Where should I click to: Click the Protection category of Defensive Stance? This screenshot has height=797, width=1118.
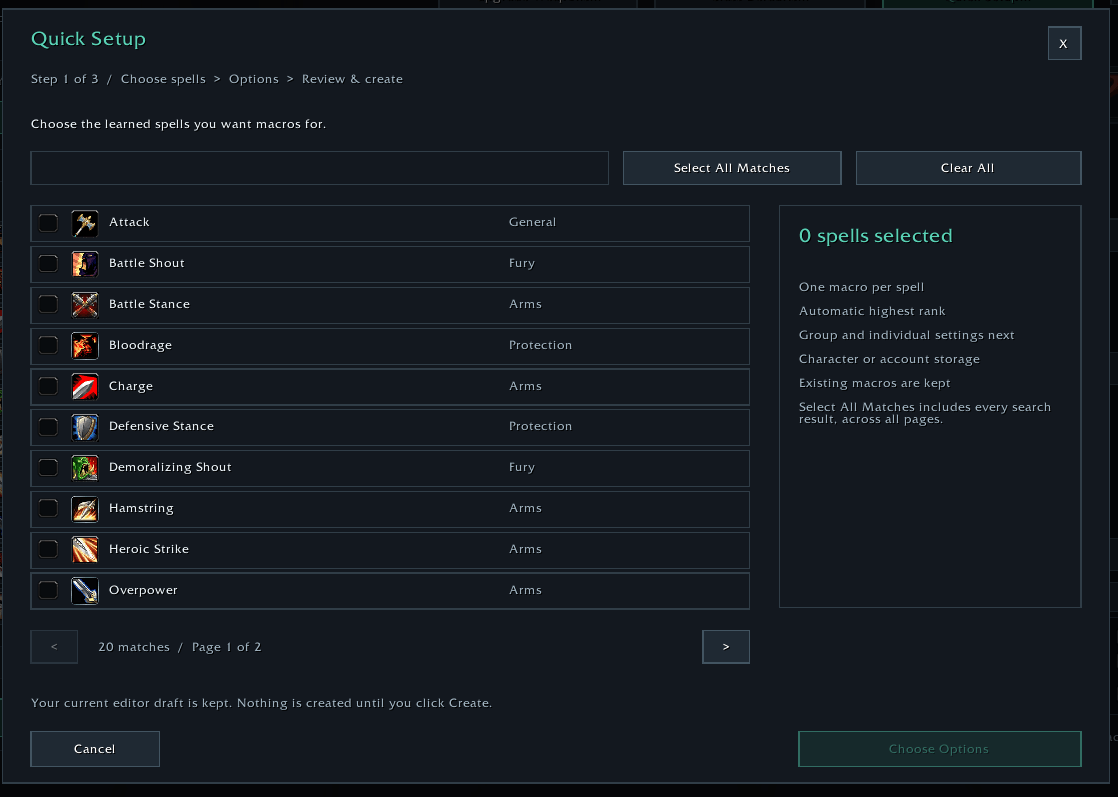pyautogui.click(x=540, y=426)
